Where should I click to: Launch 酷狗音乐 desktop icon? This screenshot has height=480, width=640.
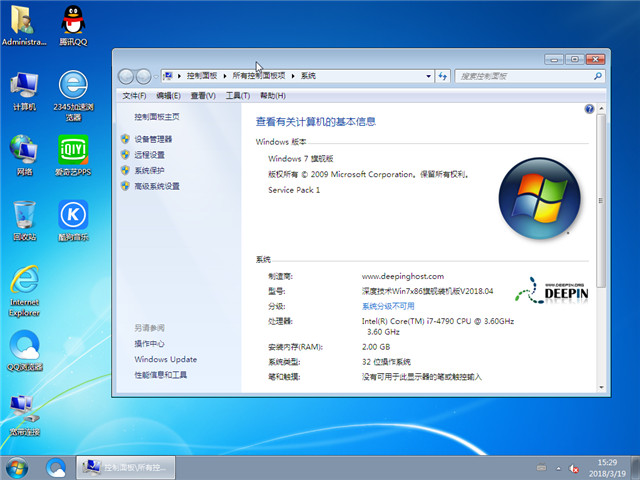click(73, 220)
